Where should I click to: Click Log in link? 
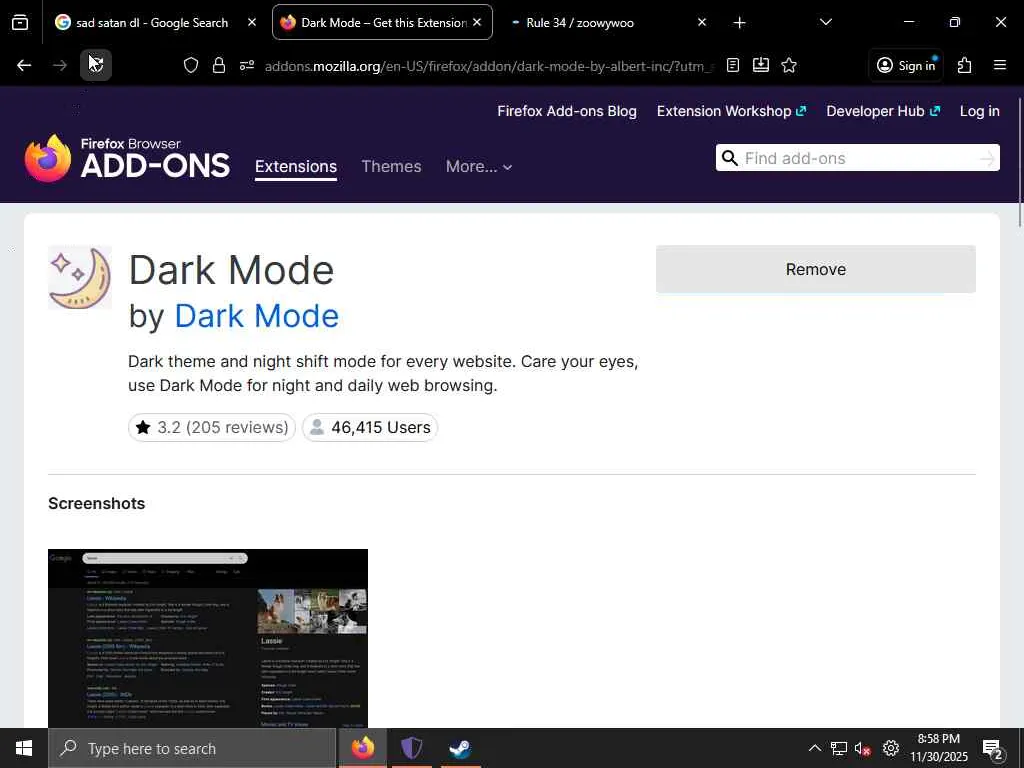coord(980,111)
